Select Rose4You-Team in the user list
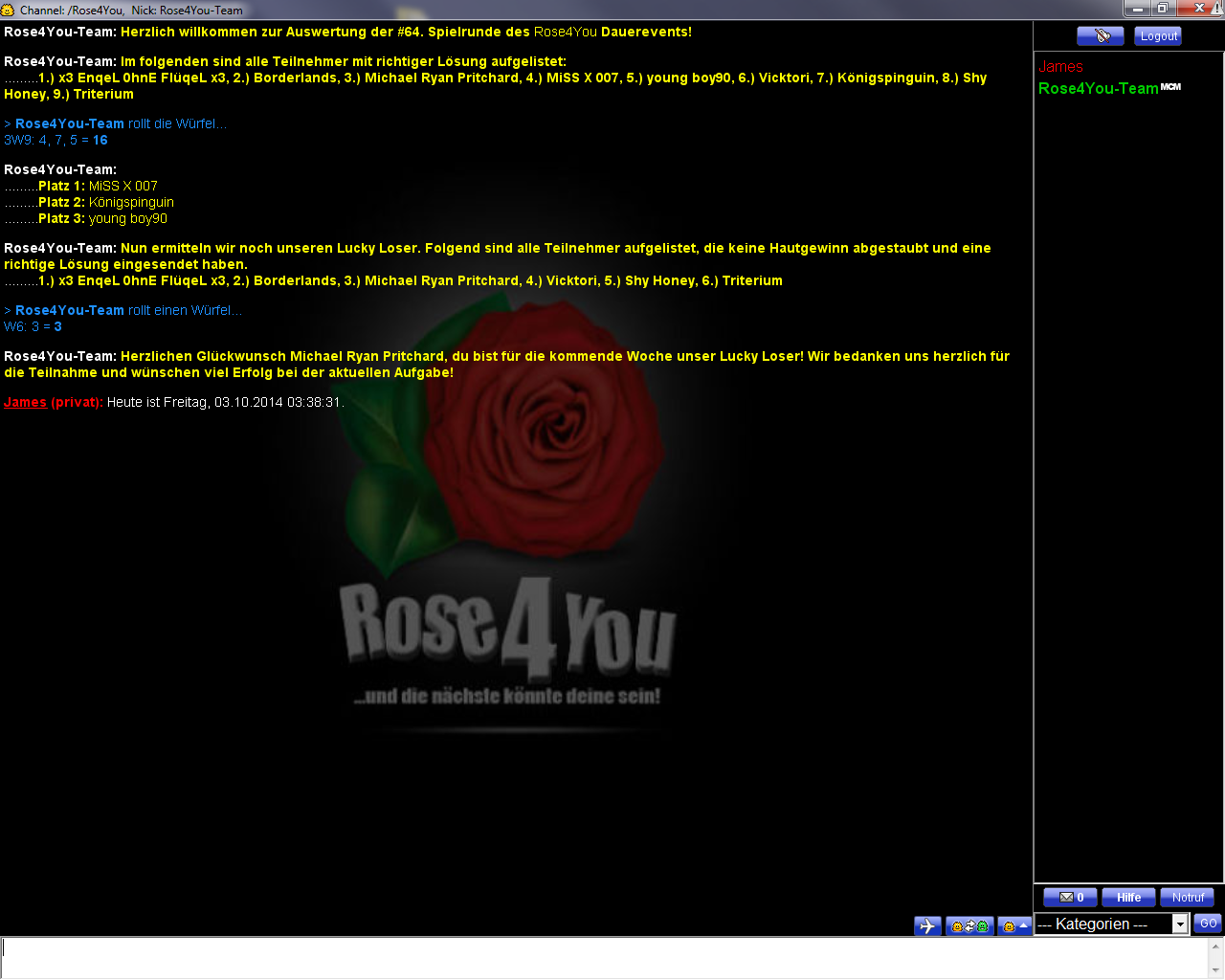 [1098, 89]
